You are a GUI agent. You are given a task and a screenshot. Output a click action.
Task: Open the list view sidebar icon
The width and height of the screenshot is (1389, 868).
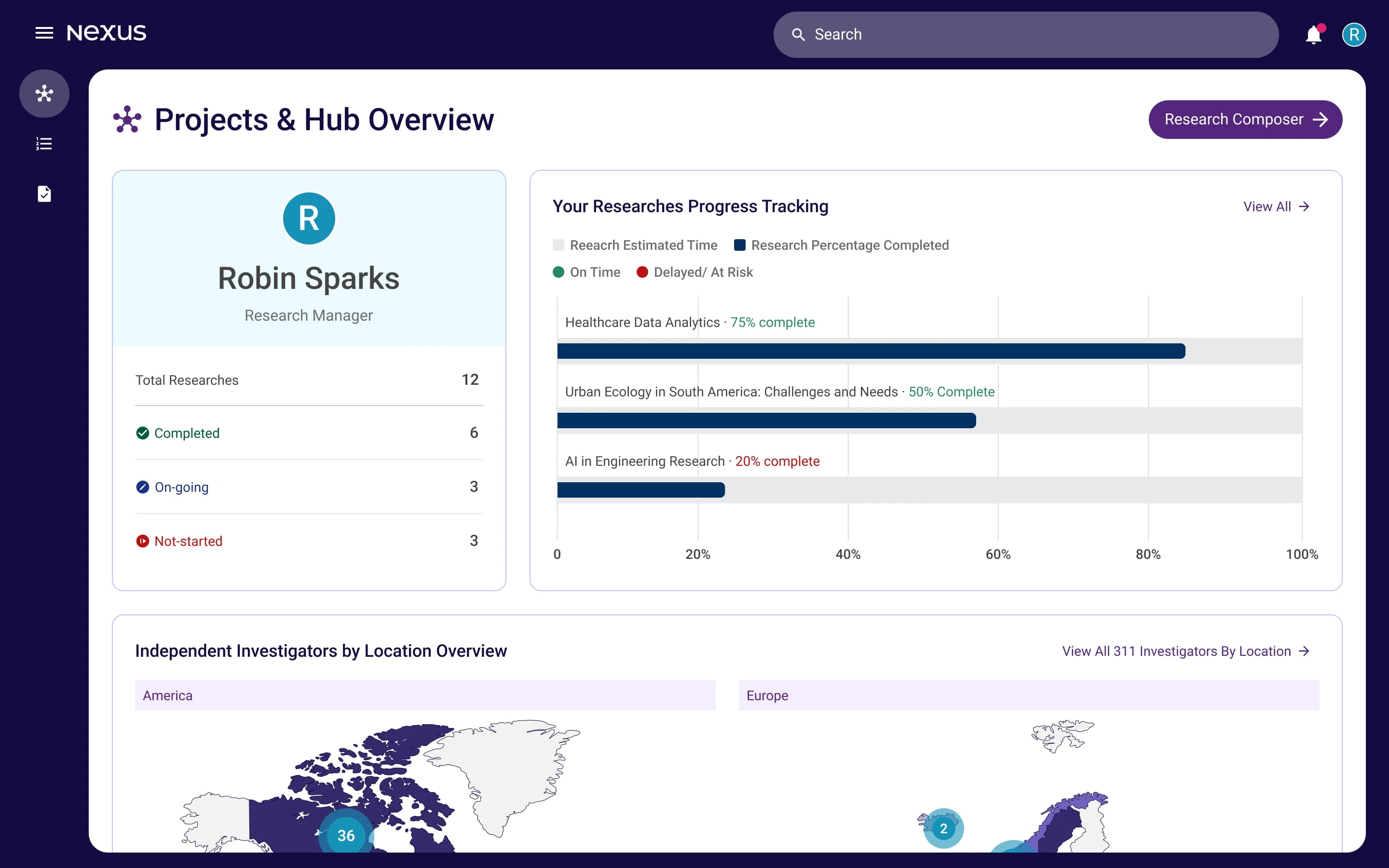tap(44, 144)
